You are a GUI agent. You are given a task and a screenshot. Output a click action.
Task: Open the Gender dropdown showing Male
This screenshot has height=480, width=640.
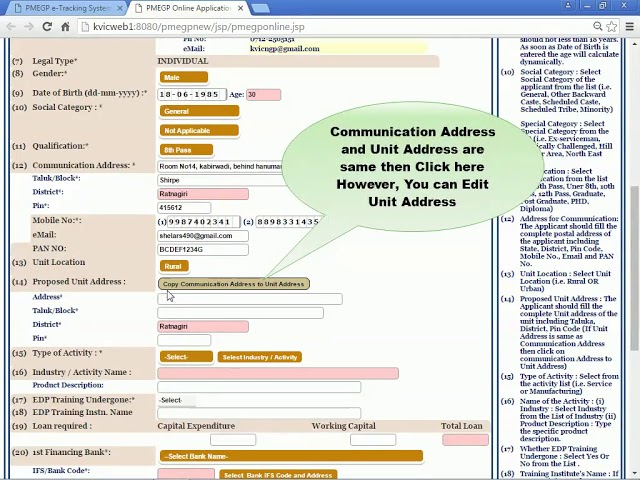[x=184, y=77]
